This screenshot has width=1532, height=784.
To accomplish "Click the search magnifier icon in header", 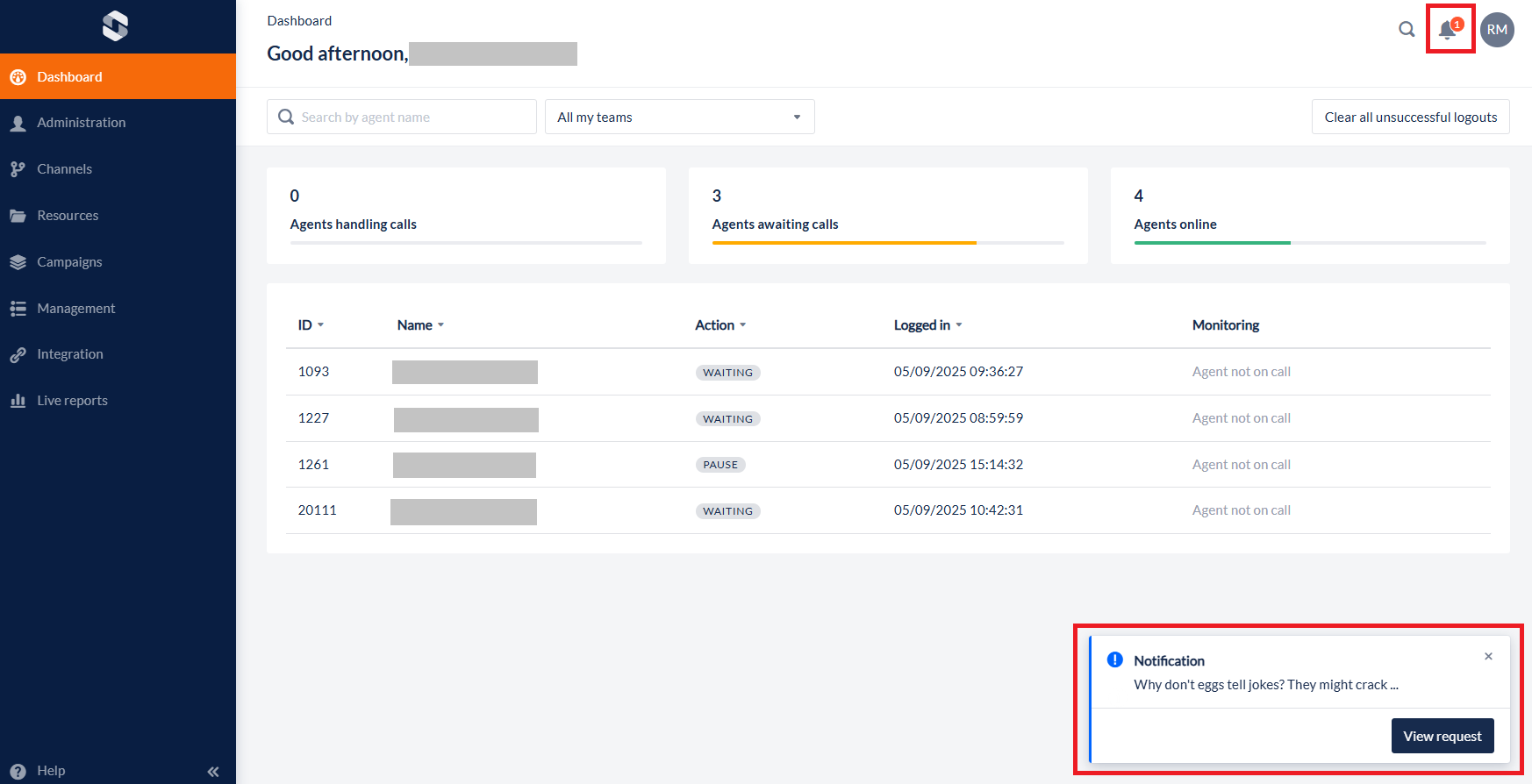I will click(x=1407, y=30).
